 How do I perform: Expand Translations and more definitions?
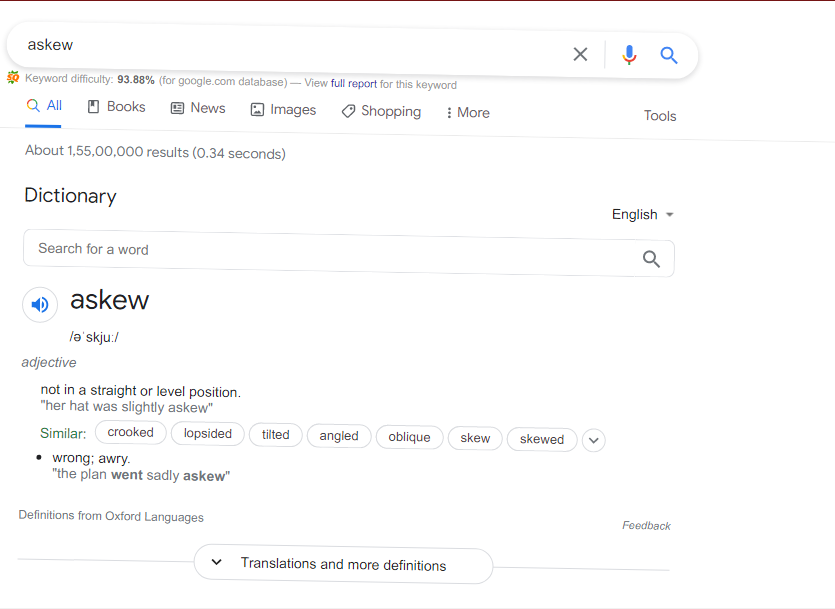[343, 565]
